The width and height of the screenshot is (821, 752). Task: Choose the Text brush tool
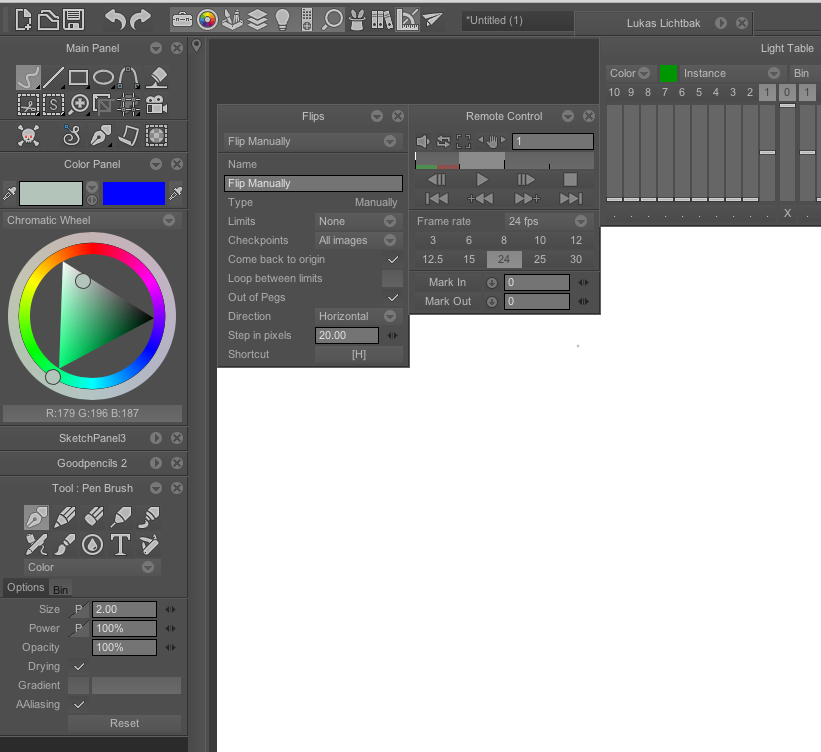(120, 545)
